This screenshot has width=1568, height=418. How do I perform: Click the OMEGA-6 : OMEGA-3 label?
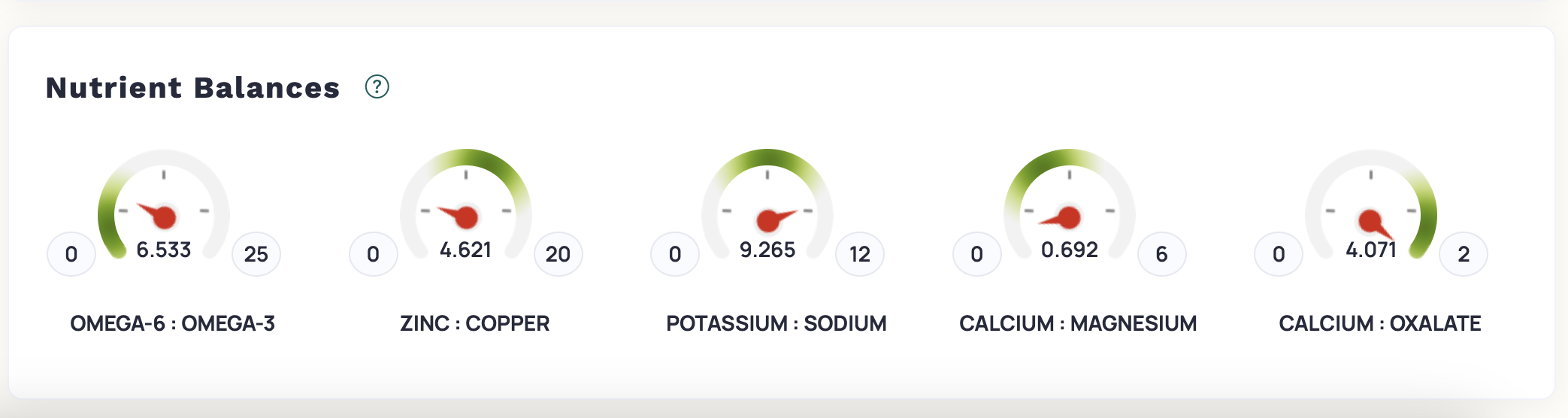tap(173, 323)
